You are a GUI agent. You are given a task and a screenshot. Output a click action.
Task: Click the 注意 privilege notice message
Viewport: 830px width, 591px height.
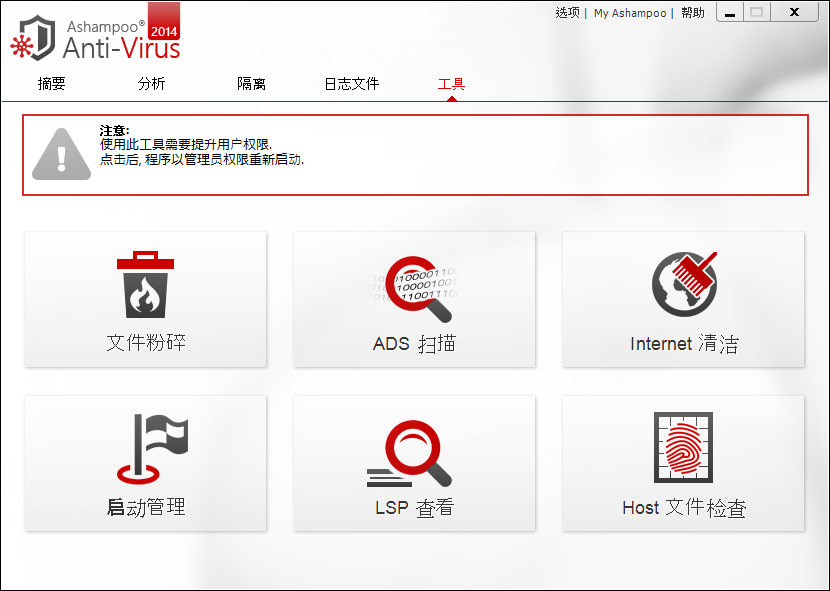coord(201,146)
